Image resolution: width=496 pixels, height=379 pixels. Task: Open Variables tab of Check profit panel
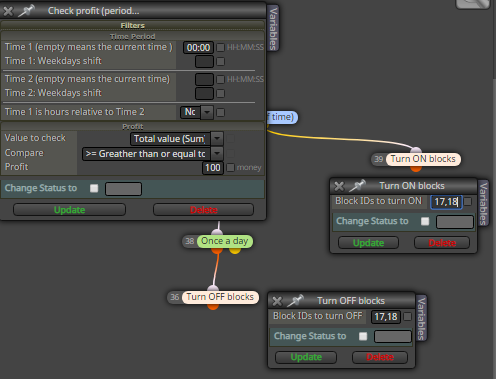pos(273,28)
